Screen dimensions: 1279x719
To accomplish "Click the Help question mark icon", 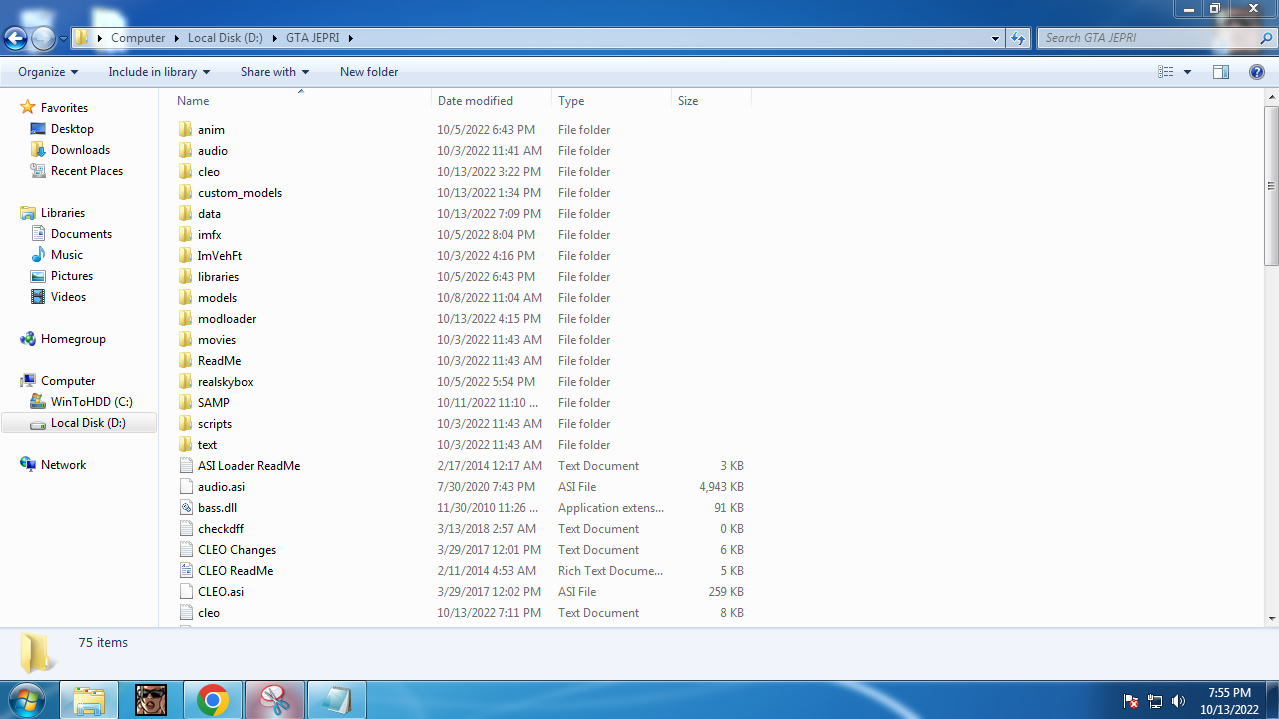I will [1257, 72].
